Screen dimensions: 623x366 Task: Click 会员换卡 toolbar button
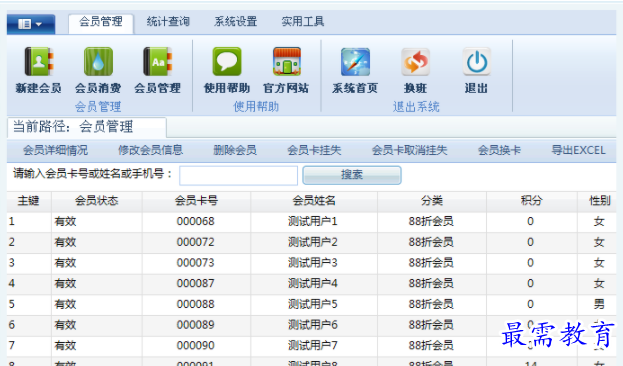(499, 150)
